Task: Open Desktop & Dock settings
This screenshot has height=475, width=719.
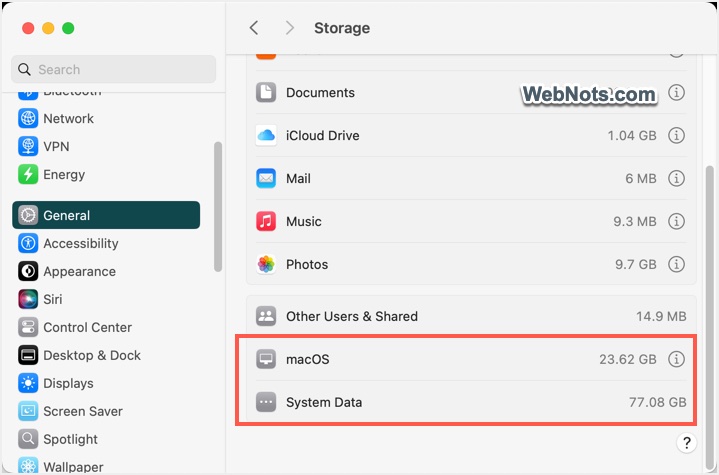Action: [106, 355]
